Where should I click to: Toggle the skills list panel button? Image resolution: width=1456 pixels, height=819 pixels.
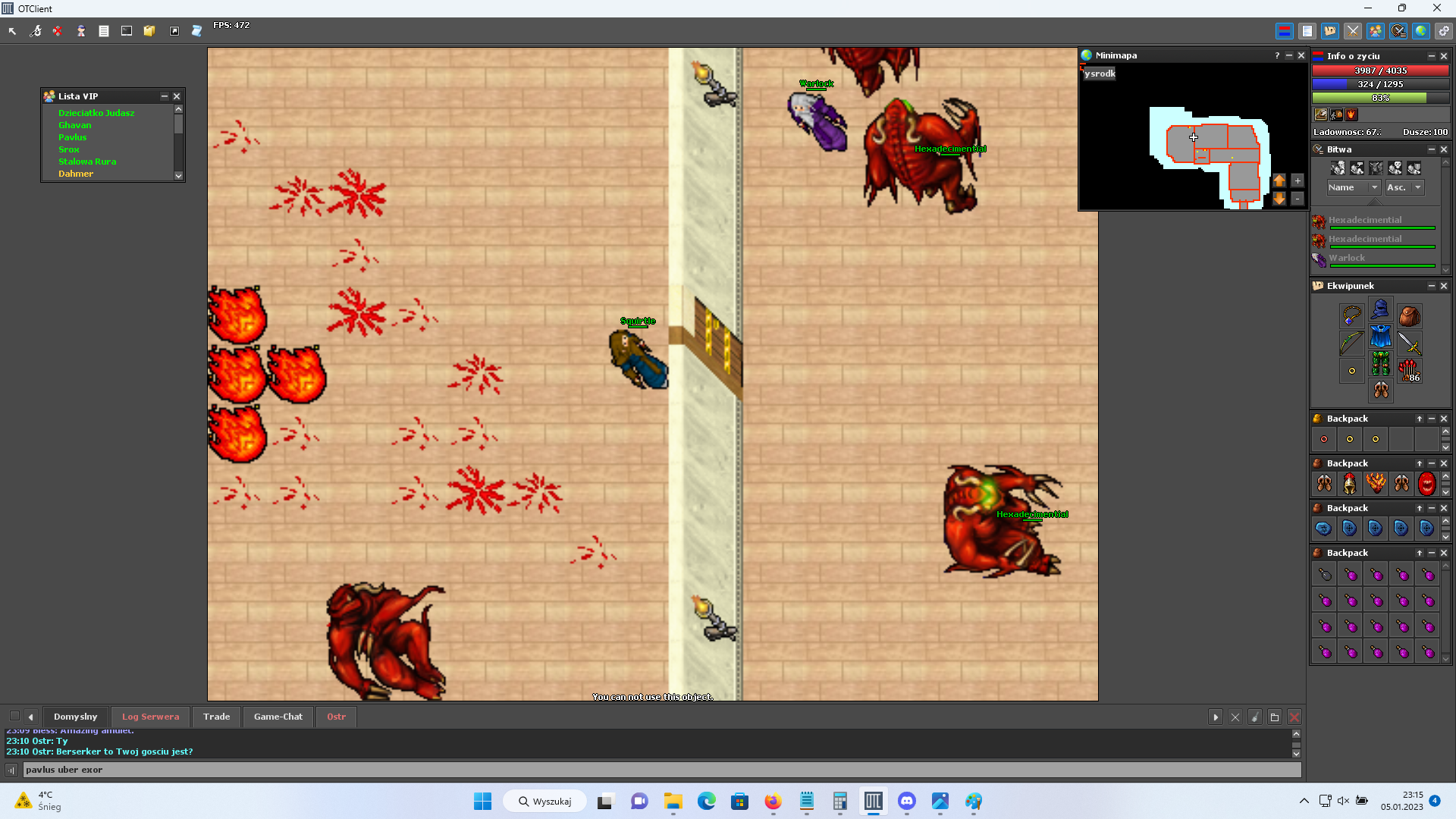pos(1307,31)
